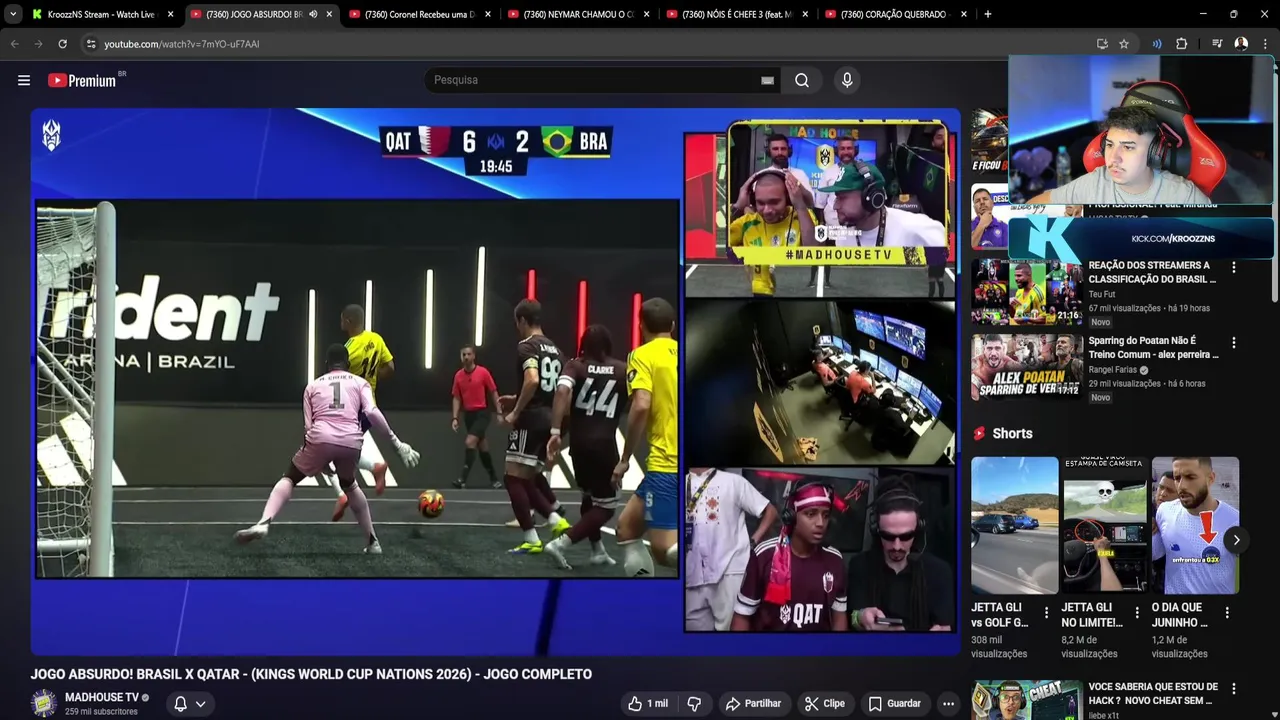Share the video via Partilhar

tap(753, 704)
